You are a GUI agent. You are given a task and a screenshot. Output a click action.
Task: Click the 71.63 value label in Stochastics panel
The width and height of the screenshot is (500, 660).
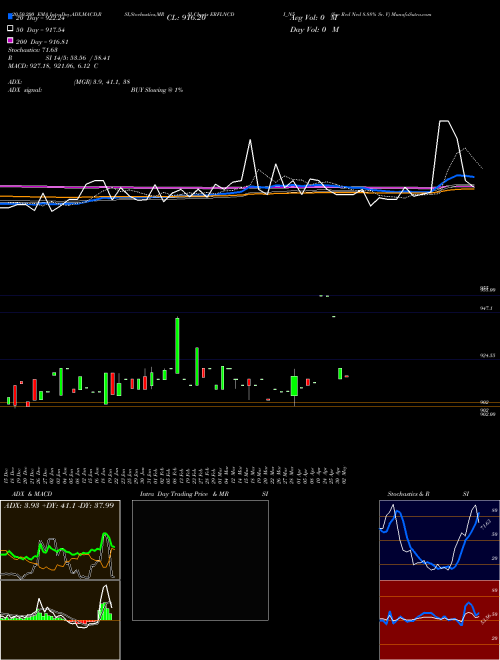(485, 524)
